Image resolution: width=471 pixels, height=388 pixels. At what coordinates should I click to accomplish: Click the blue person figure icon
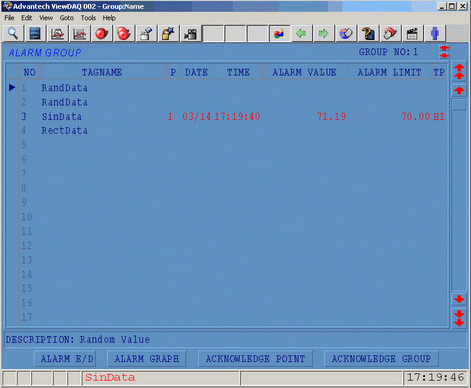(x=434, y=33)
